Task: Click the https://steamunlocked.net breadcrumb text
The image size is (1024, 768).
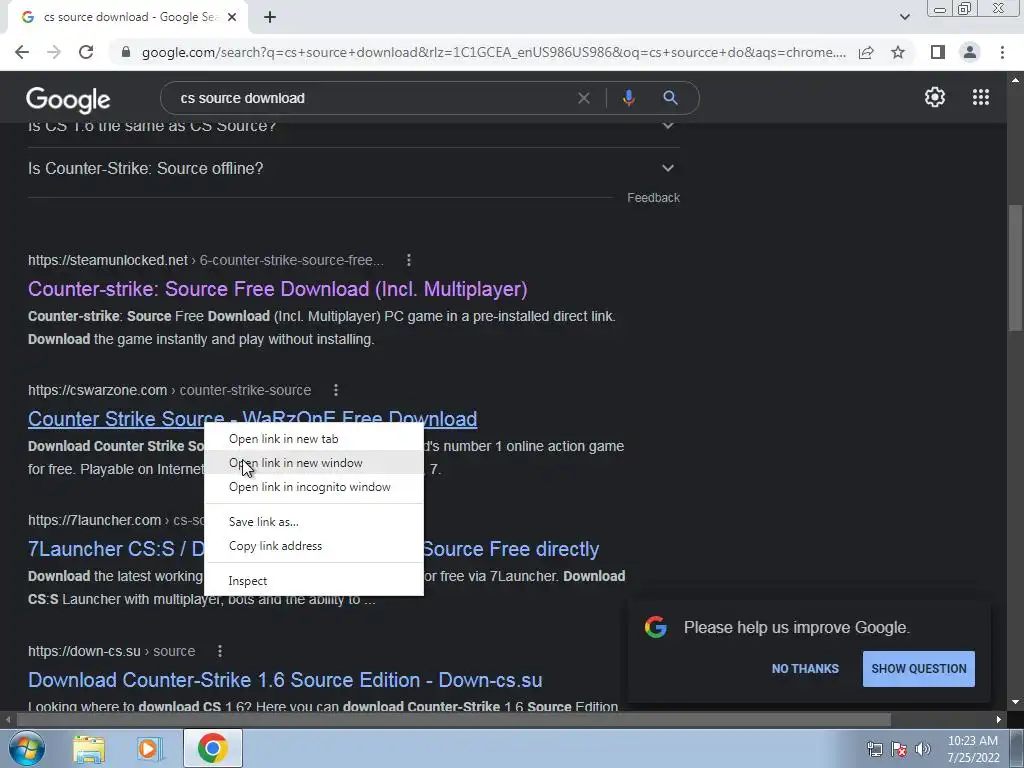Action: click(108, 260)
